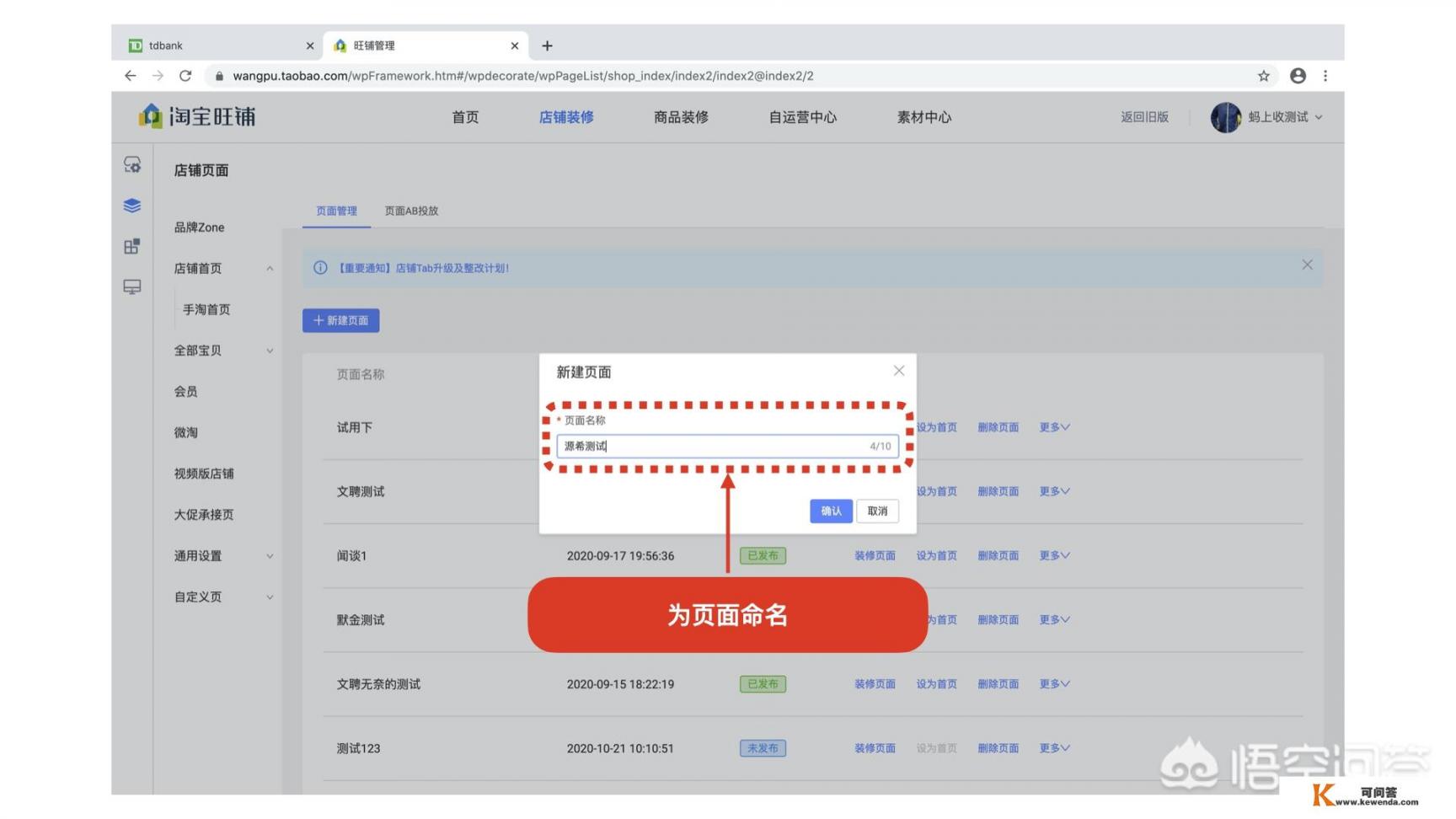The height and width of the screenshot is (819, 1456).
Task: Click the 页面名称 input field
Action: point(727,446)
